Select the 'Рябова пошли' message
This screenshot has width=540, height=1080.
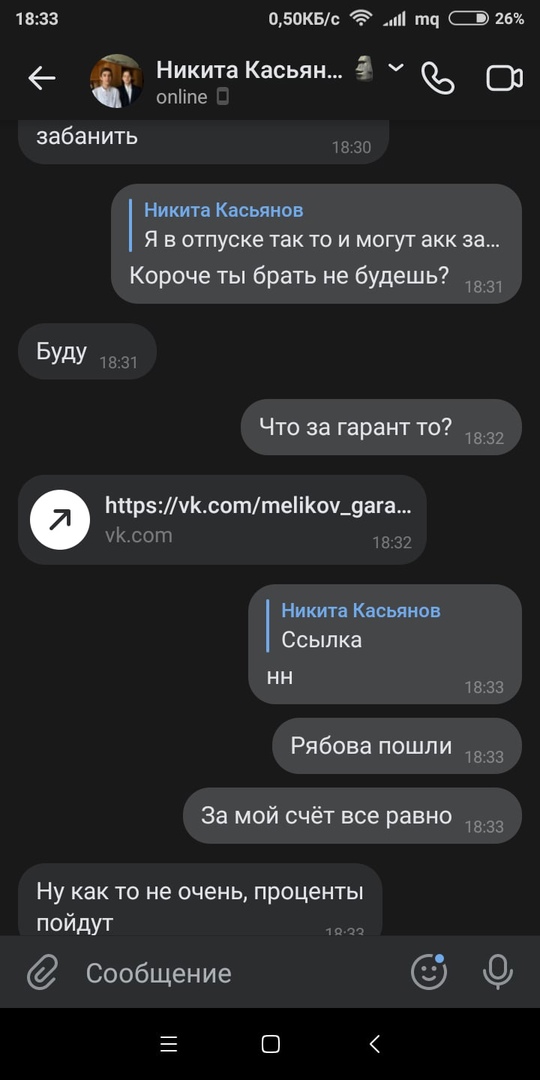pyautogui.click(x=397, y=746)
